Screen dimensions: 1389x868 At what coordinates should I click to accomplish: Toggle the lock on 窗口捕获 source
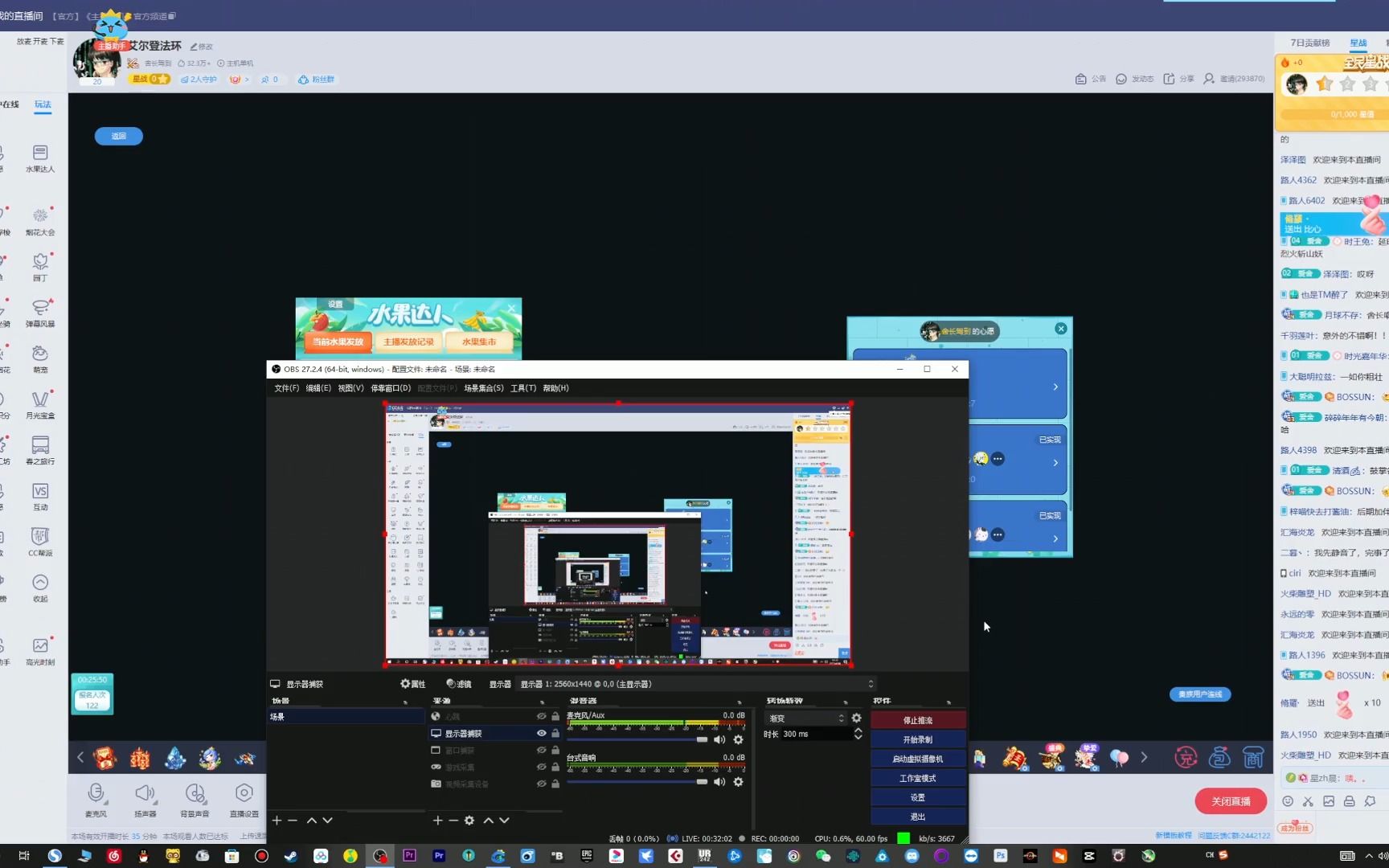(x=555, y=750)
